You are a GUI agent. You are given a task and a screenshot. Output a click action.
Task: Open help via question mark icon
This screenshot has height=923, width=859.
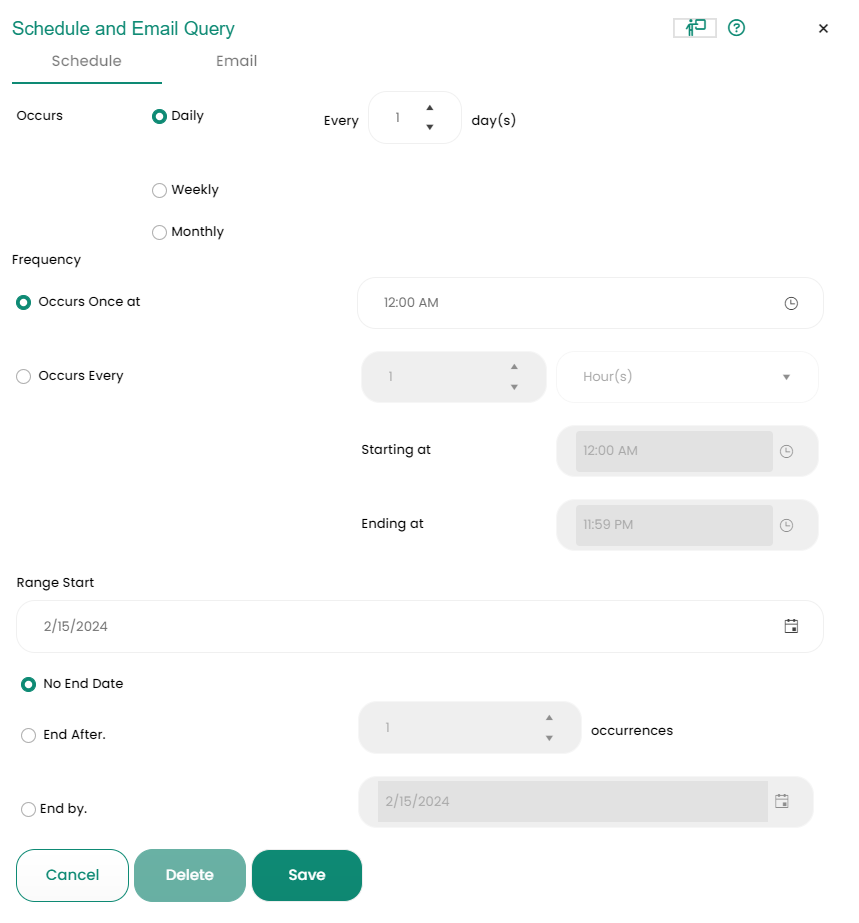[x=737, y=28]
